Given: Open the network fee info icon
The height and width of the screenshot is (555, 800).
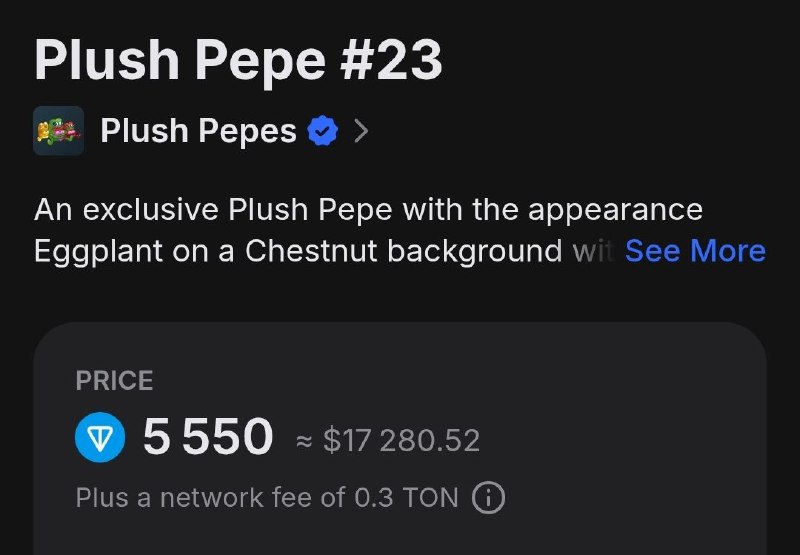Looking at the screenshot, I should (488, 498).
